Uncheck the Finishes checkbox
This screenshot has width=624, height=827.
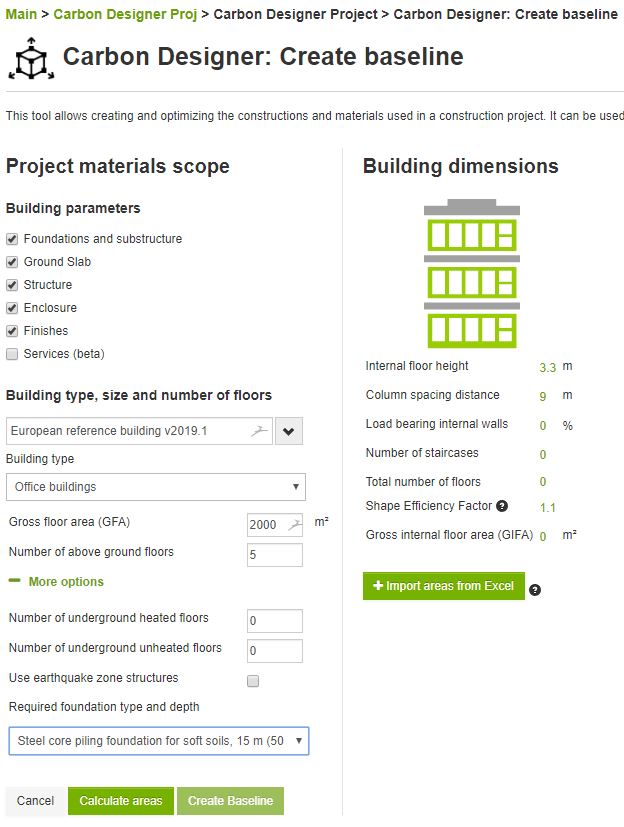click(x=12, y=331)
